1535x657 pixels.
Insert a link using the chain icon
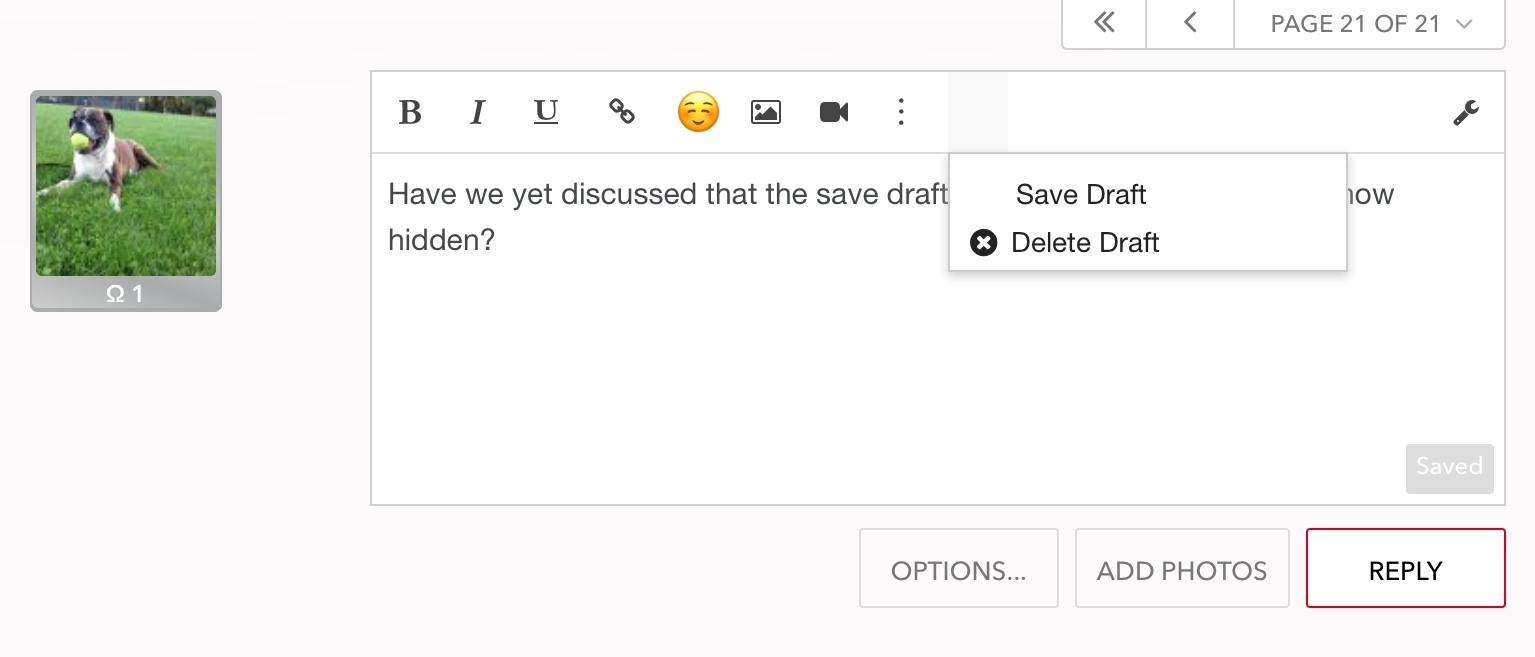click(622, 112)
